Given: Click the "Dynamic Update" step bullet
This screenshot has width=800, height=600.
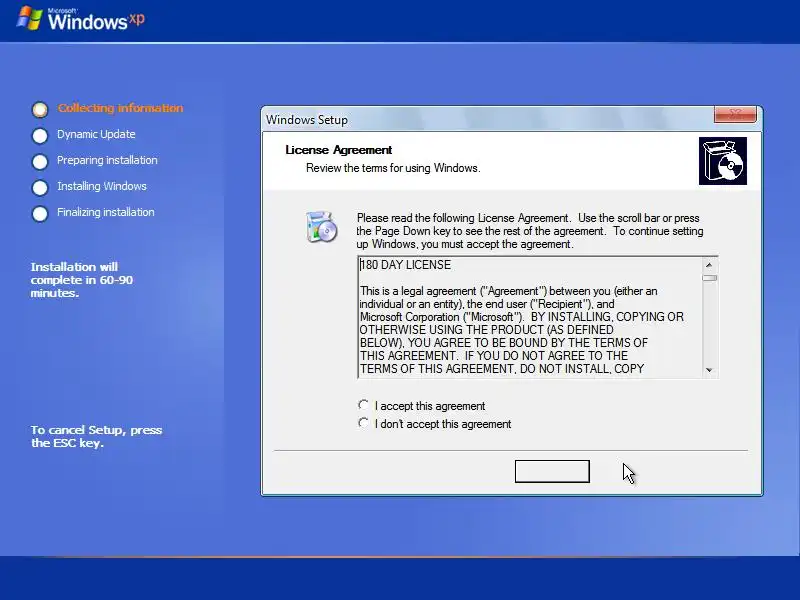Looking at the screenshot, I should [x=40, y=135].
